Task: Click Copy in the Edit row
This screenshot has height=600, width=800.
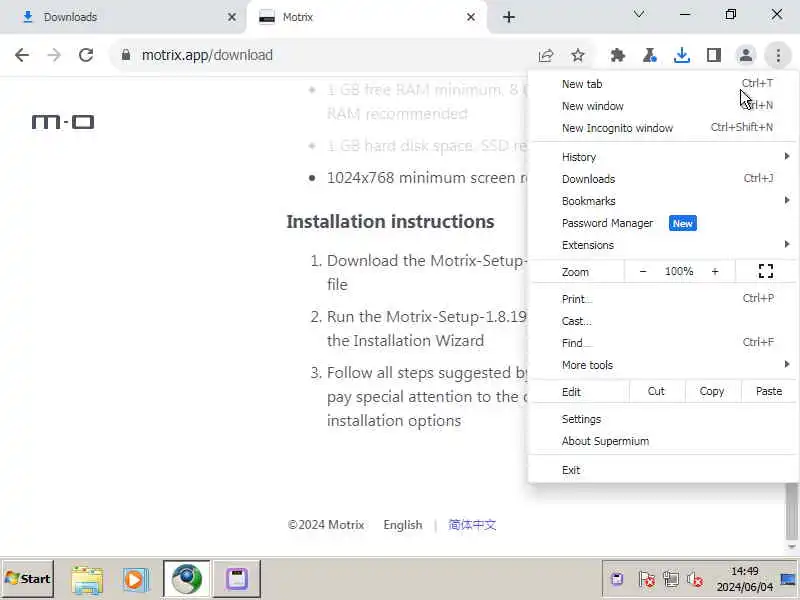Action: click(x=712, y=391)
